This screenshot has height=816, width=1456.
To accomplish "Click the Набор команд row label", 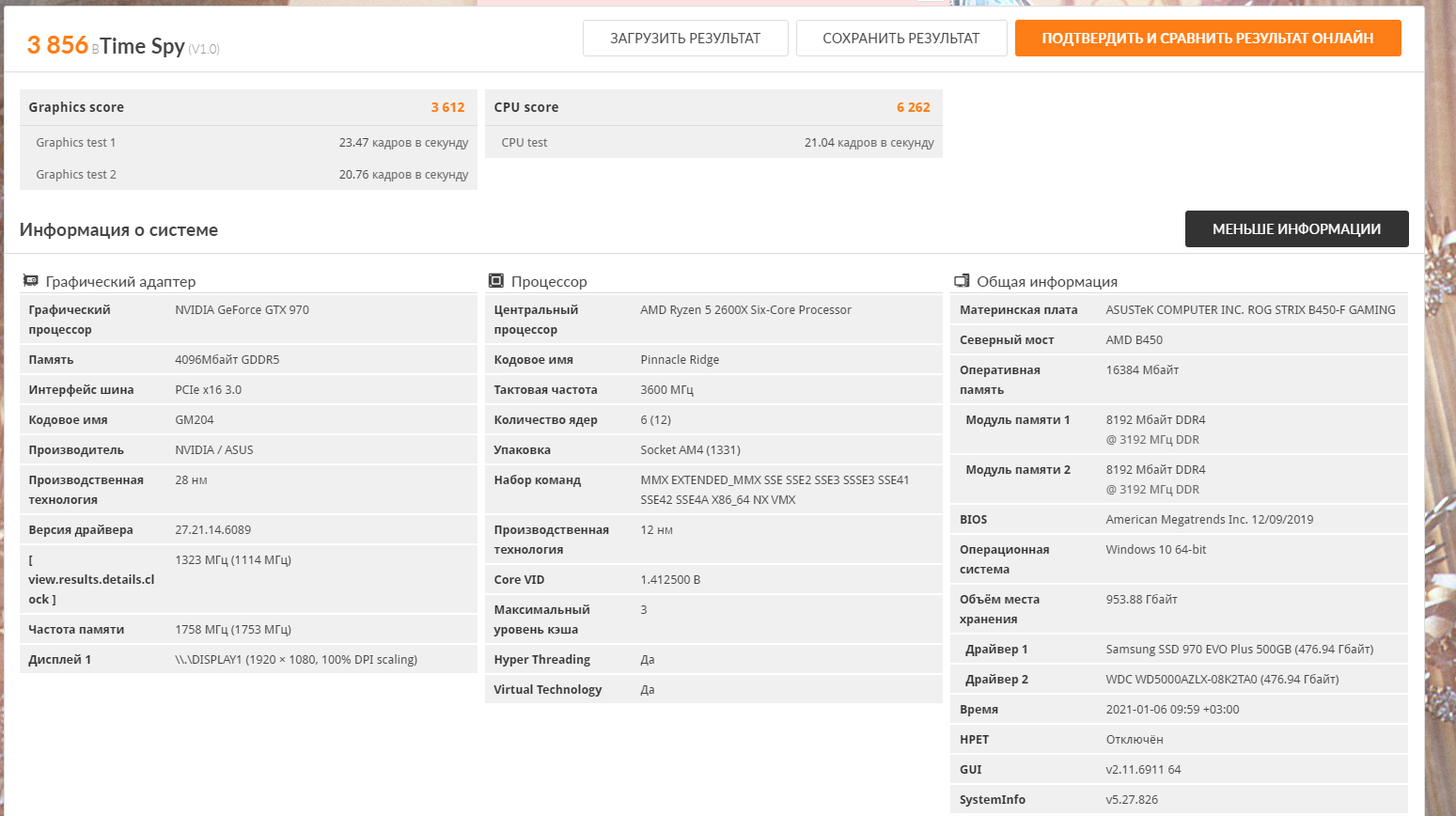I will click(538, 480).
